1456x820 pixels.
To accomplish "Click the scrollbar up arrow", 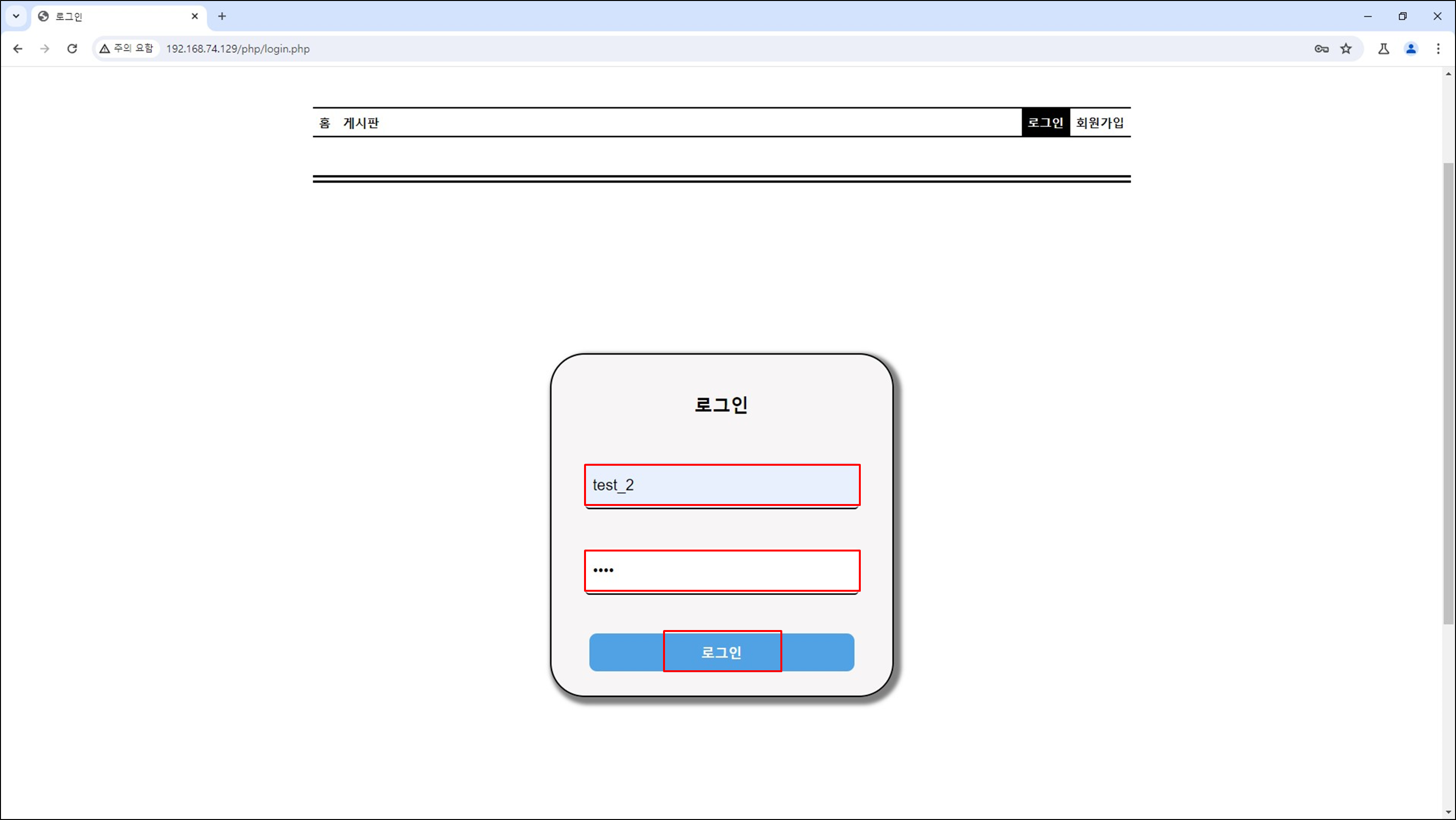I will (x=1448, y=74).
